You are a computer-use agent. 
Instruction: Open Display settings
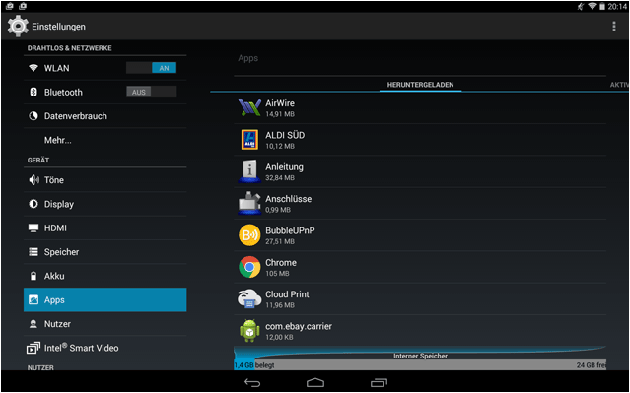(x=105, y=204)
